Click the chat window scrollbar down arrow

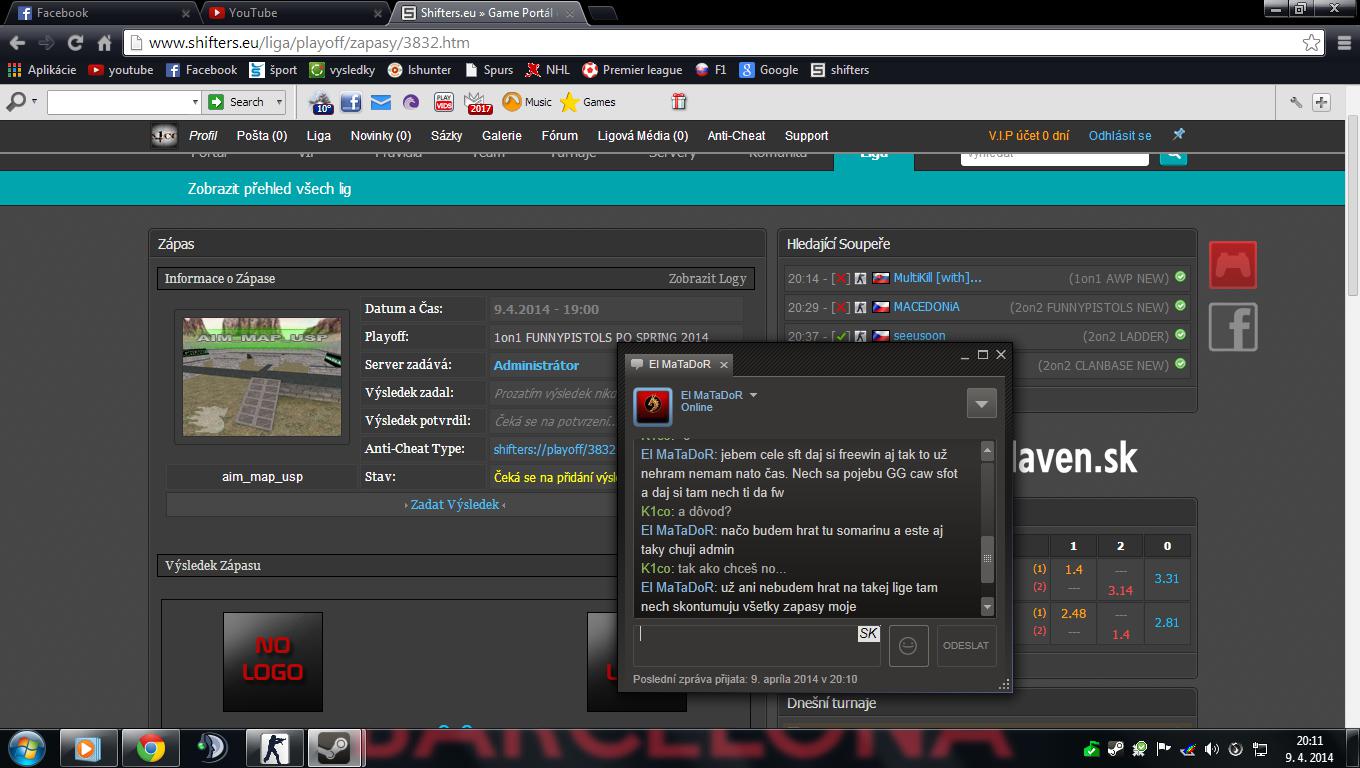coord(987,607)
